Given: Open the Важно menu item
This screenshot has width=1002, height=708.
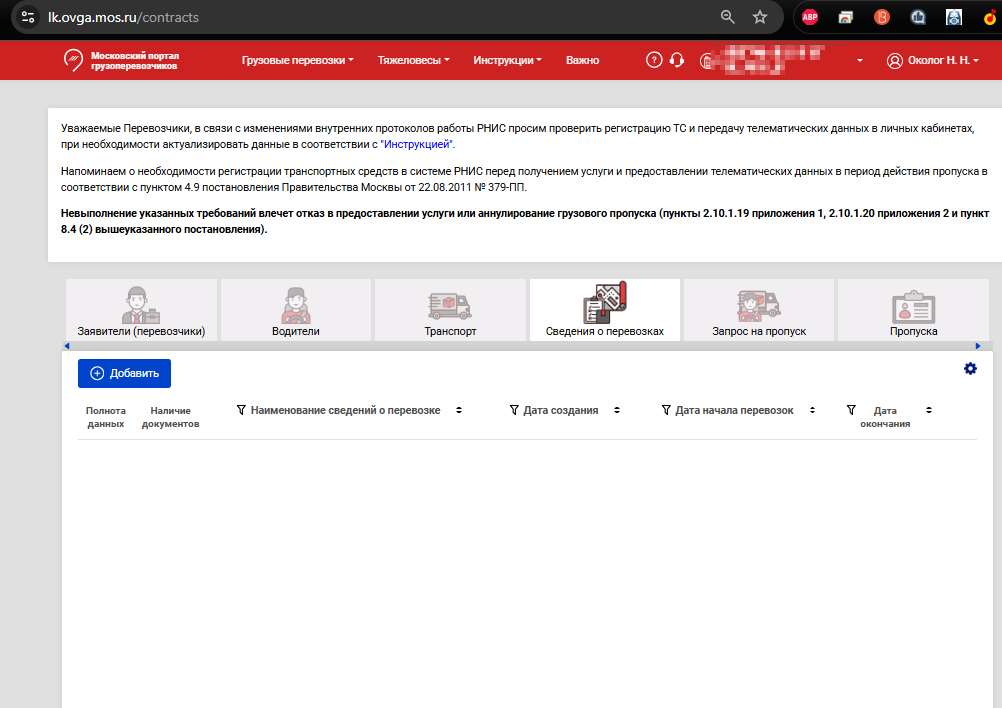Looking at the screenshot, I should (582, 60).
